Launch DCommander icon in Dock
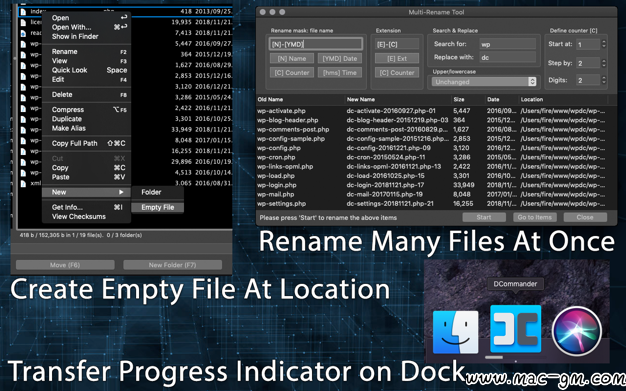The image size is (626, 391). tap(515, 329)
